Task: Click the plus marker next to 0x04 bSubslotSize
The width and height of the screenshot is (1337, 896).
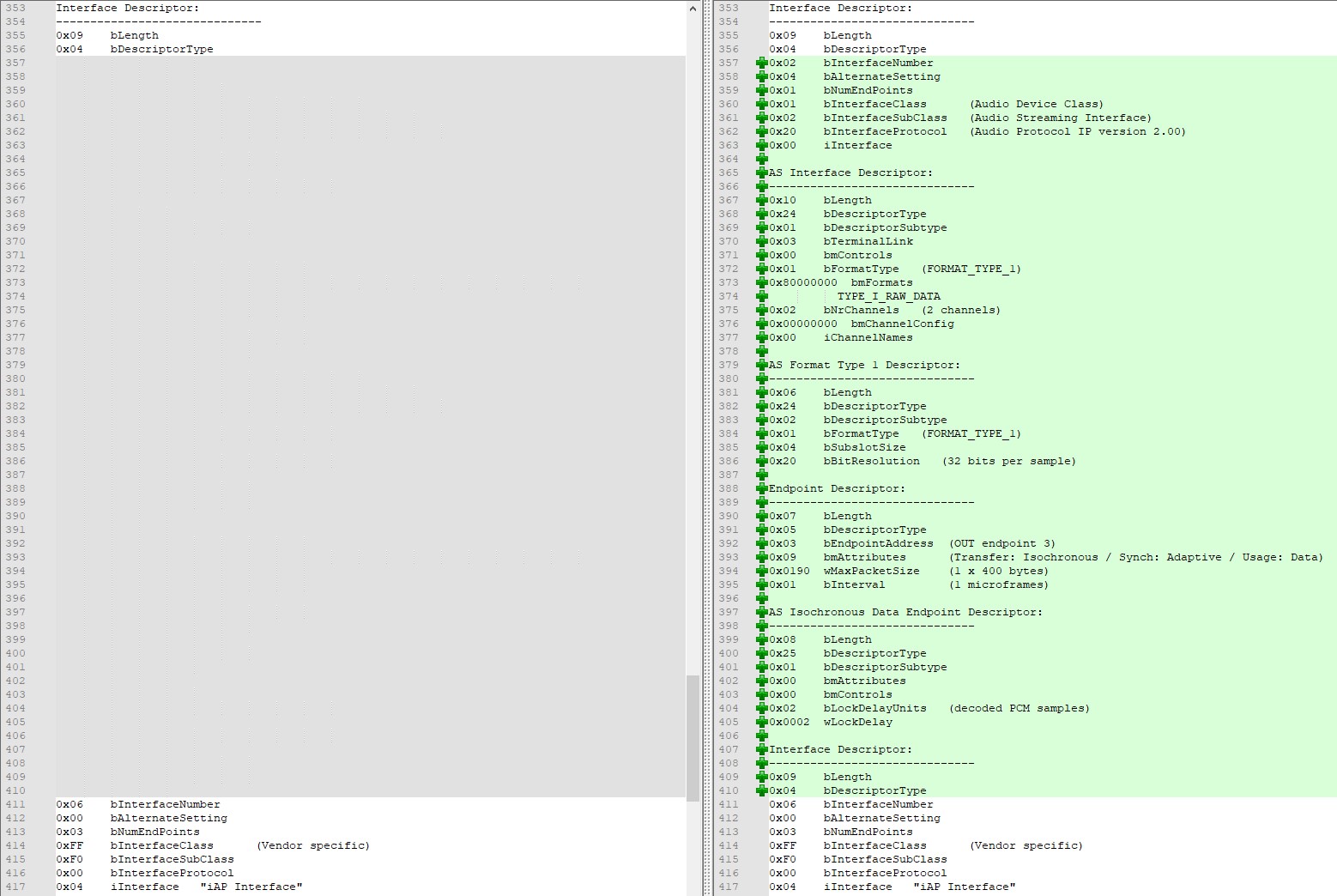Action: click(761, 447)
